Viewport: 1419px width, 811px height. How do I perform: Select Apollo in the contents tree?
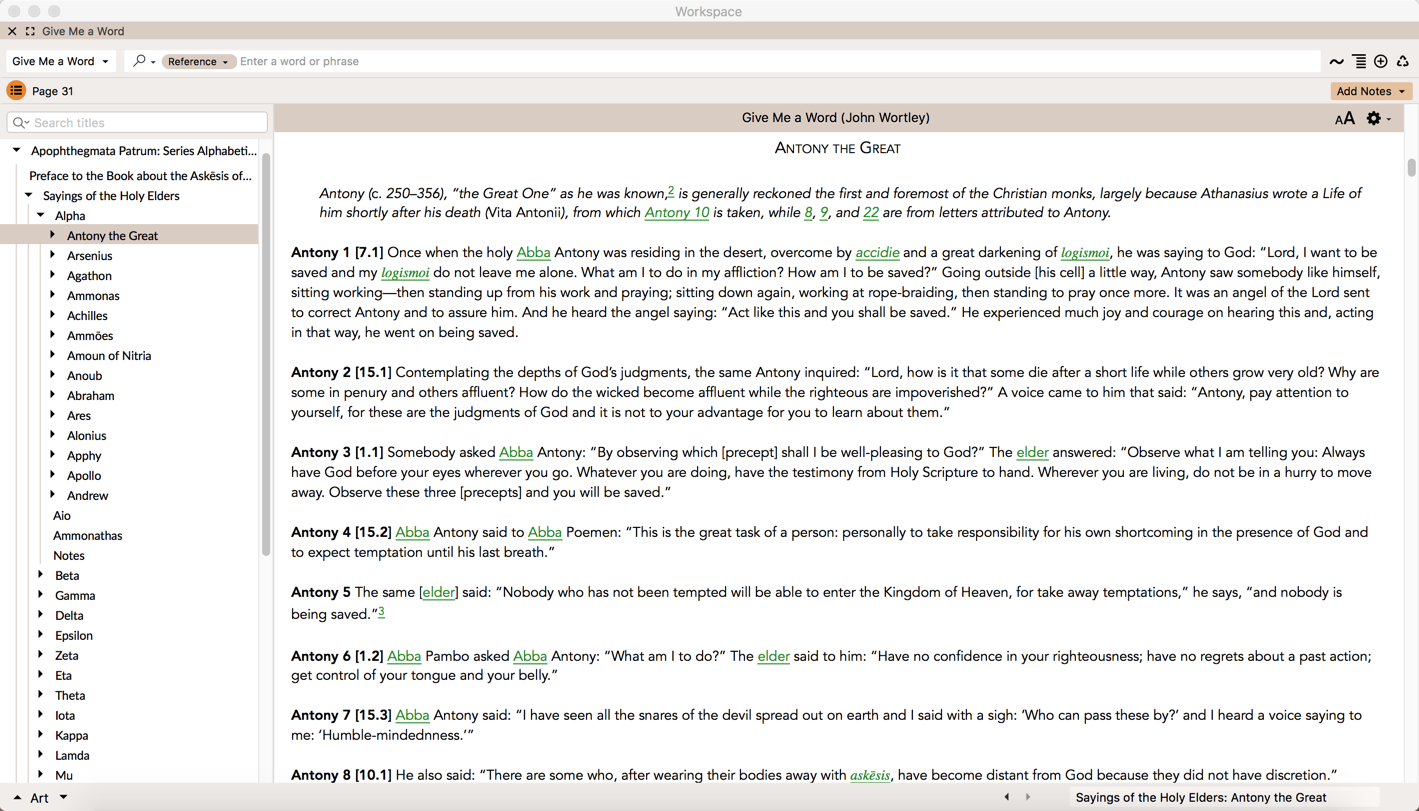(x=84, y=476)
